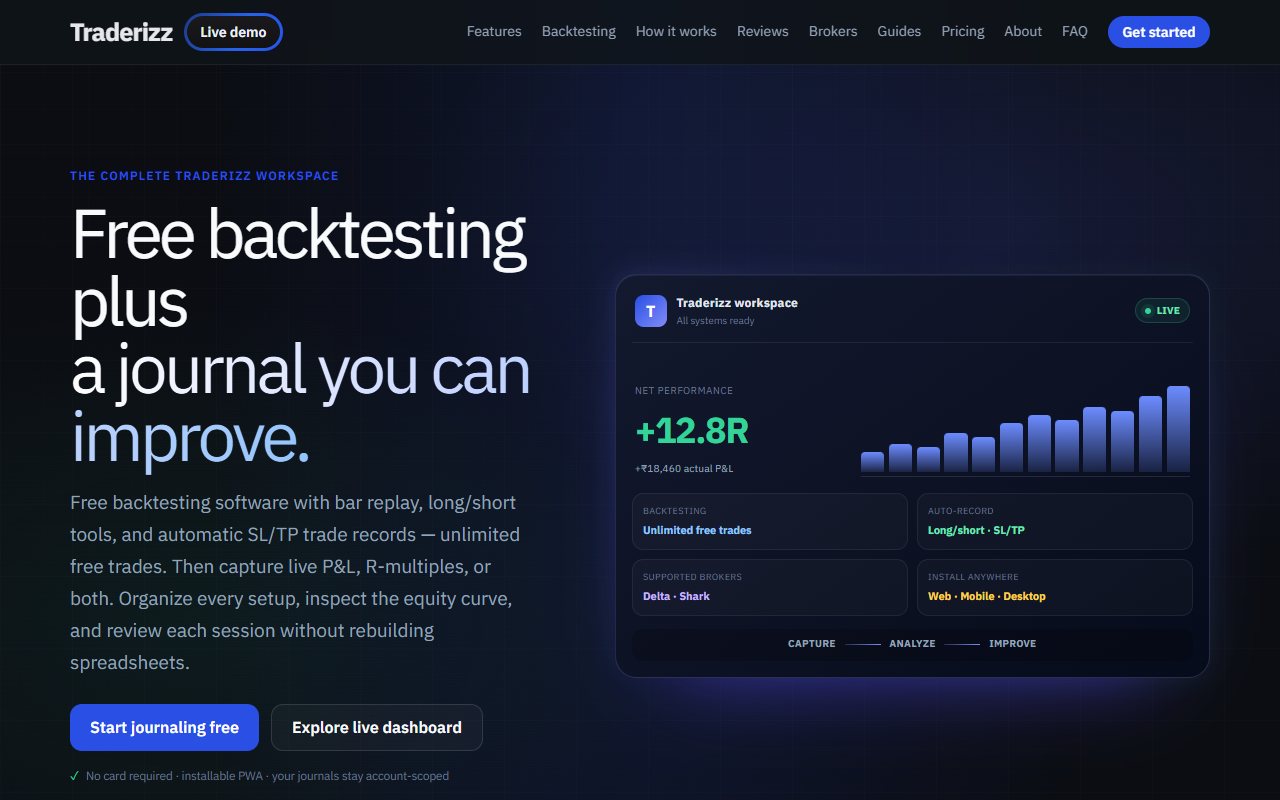Open About nav link
This screenshot has height=800, width=1280.
1023,32
